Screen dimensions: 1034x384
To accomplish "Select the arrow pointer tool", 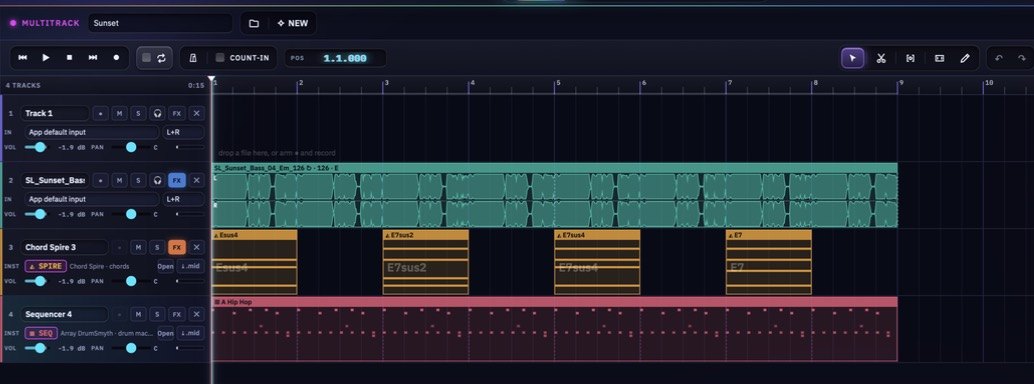I will (x=853, y=58).
